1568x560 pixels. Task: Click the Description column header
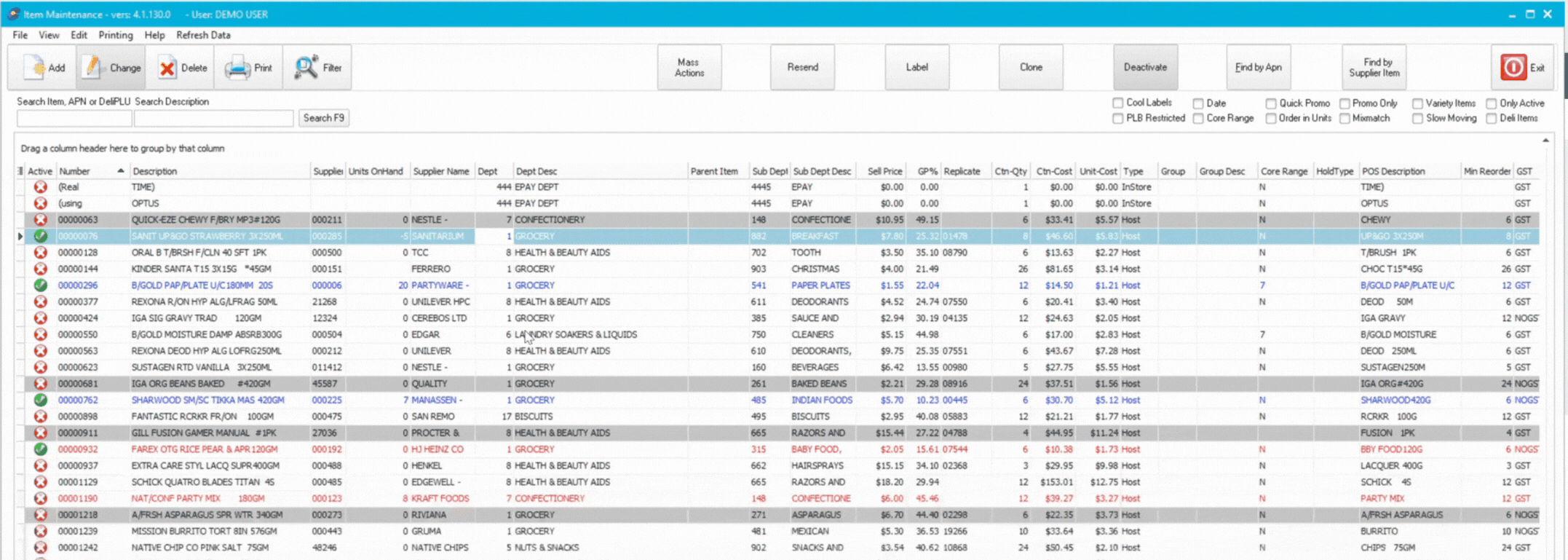(220, 171)
